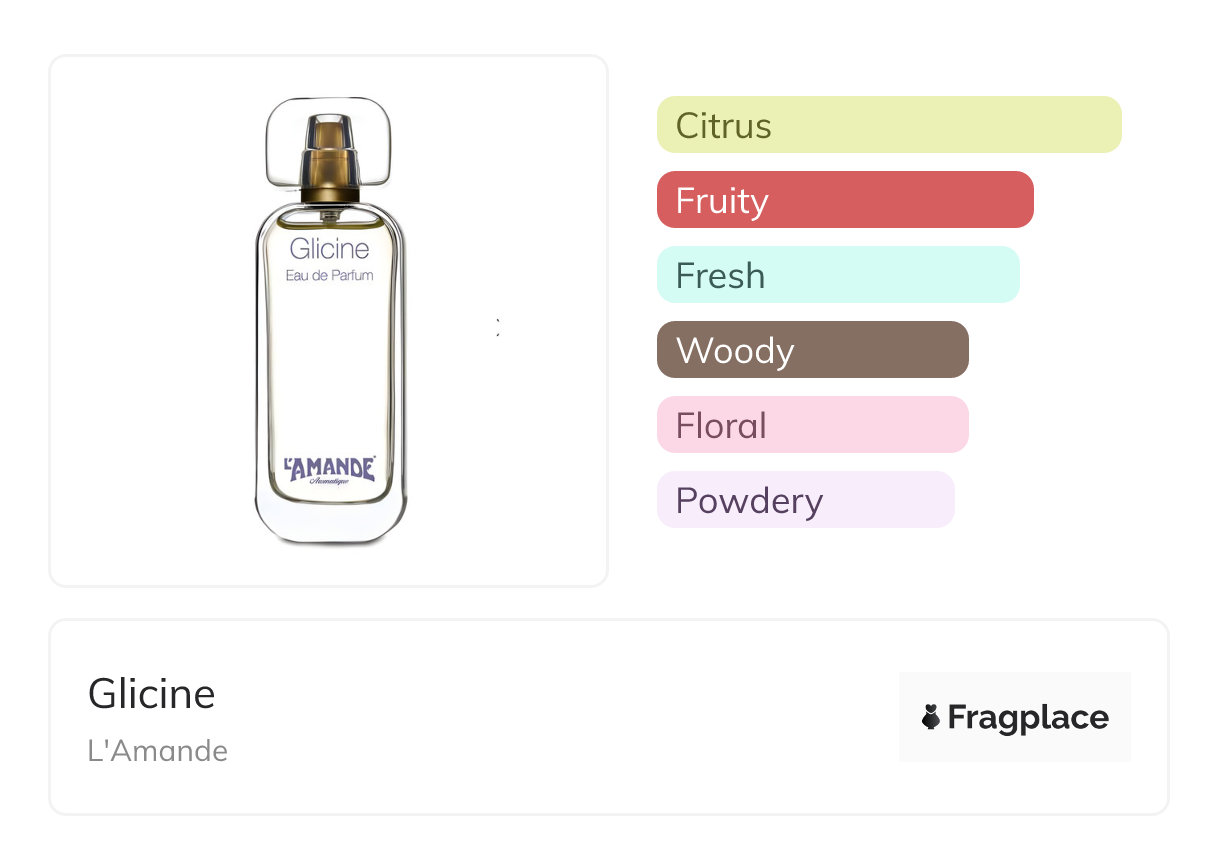The image size is (1218, 864).
Task: Select the red Fruity accord bar
Action: point(844,200)
